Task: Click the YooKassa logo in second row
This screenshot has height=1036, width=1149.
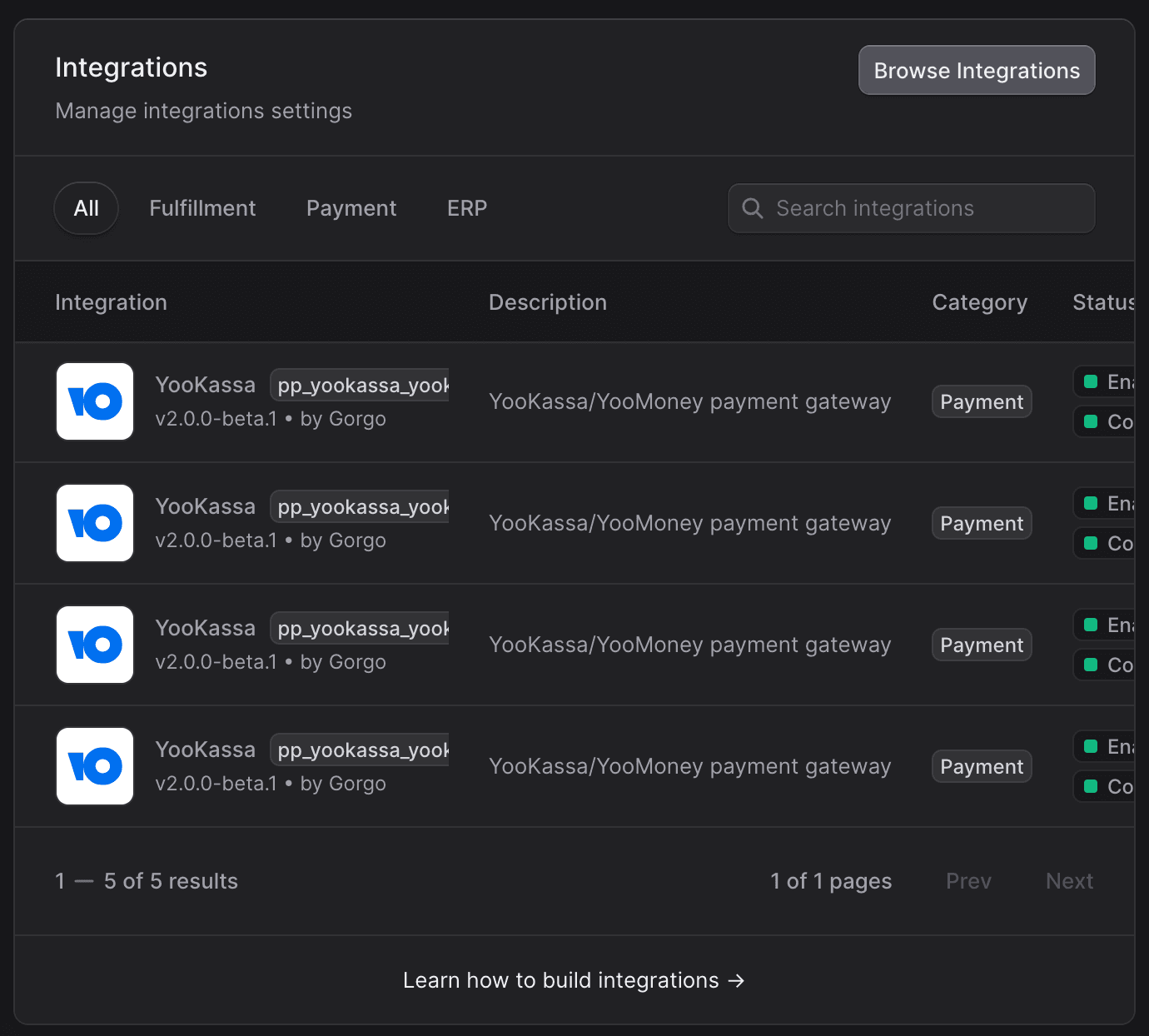Action: pos(95,523)
